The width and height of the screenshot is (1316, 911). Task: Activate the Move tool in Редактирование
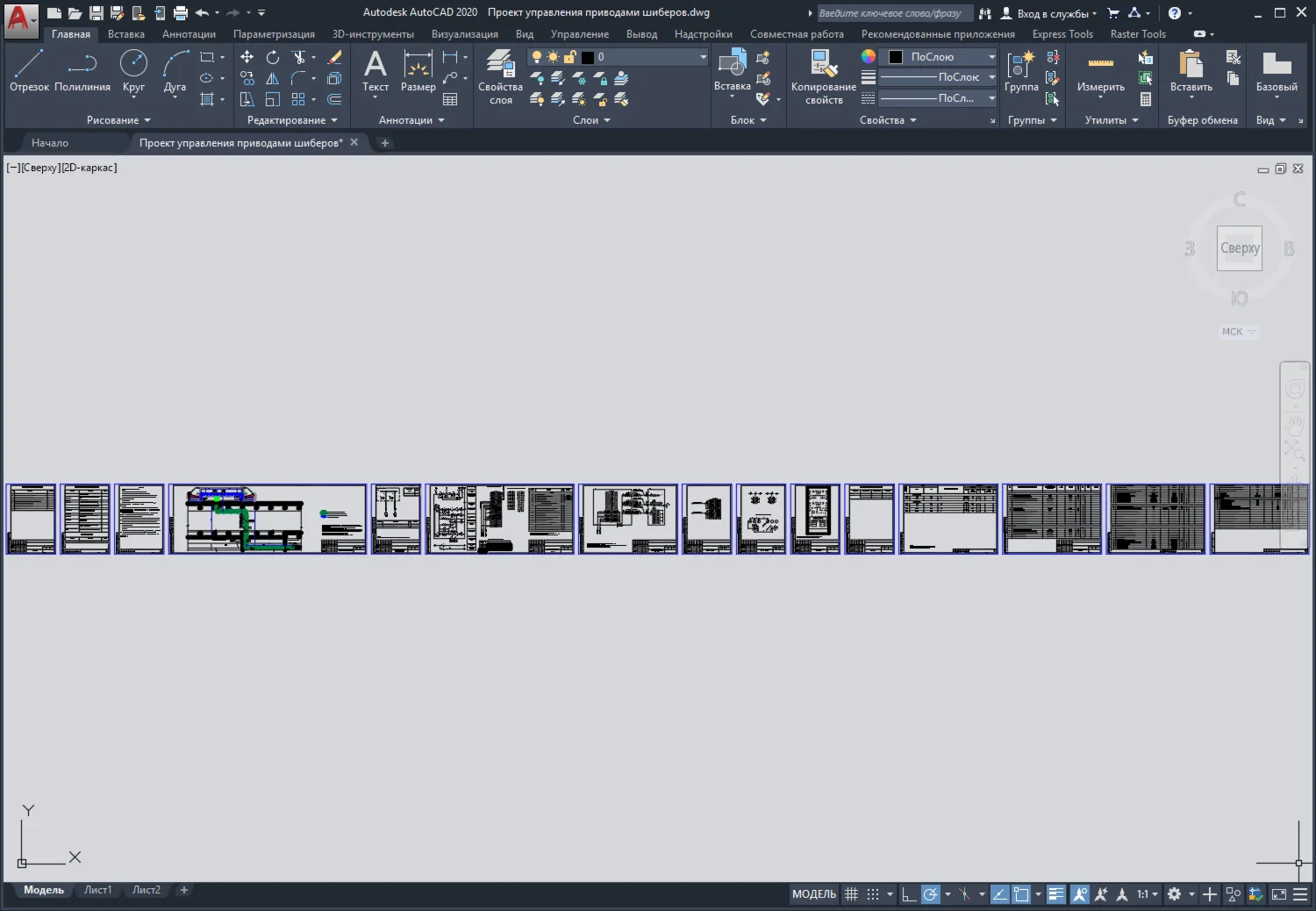[247, 57]
